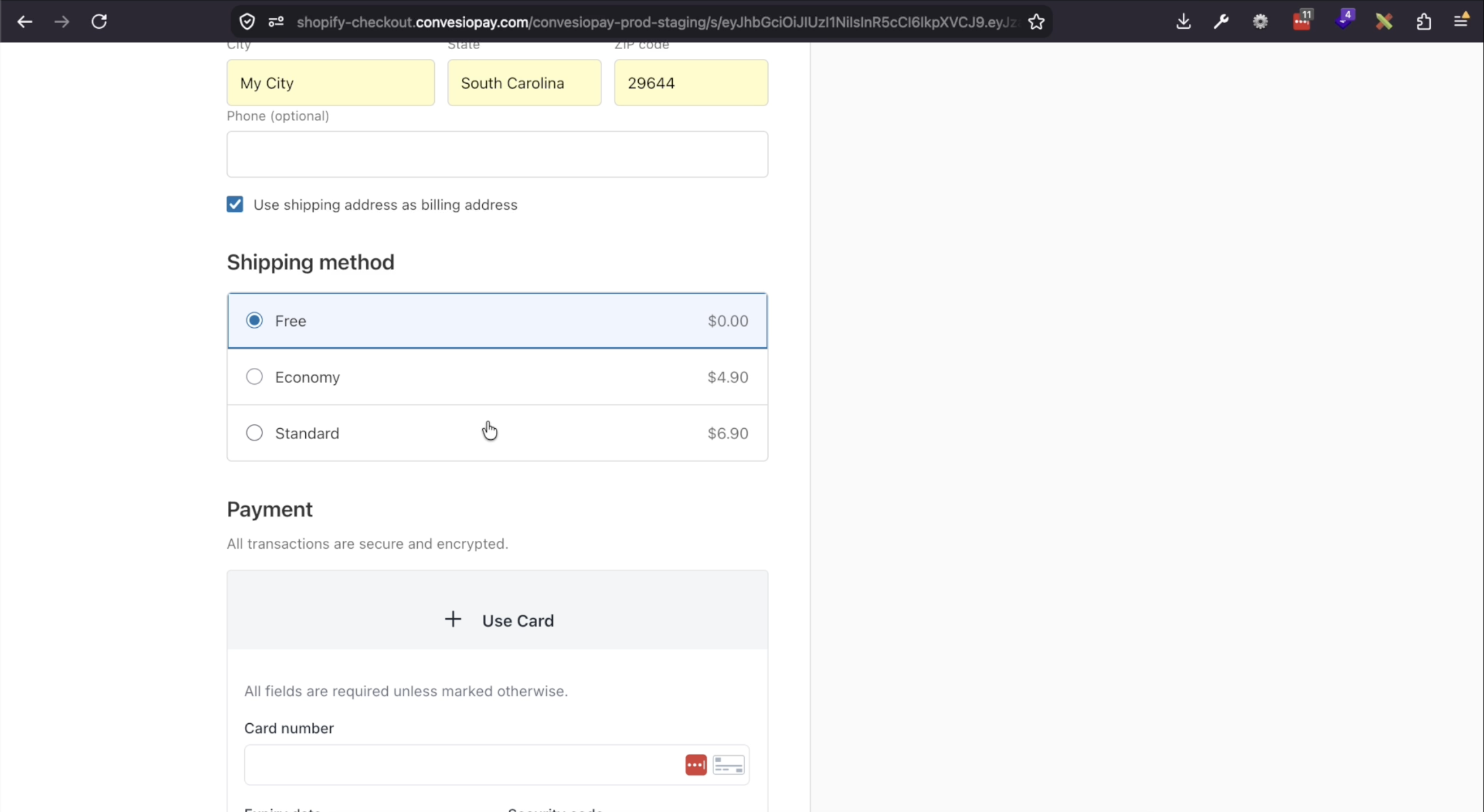Select the Standard shipping method
The image size is (1484, 812).
click(497, 433)
